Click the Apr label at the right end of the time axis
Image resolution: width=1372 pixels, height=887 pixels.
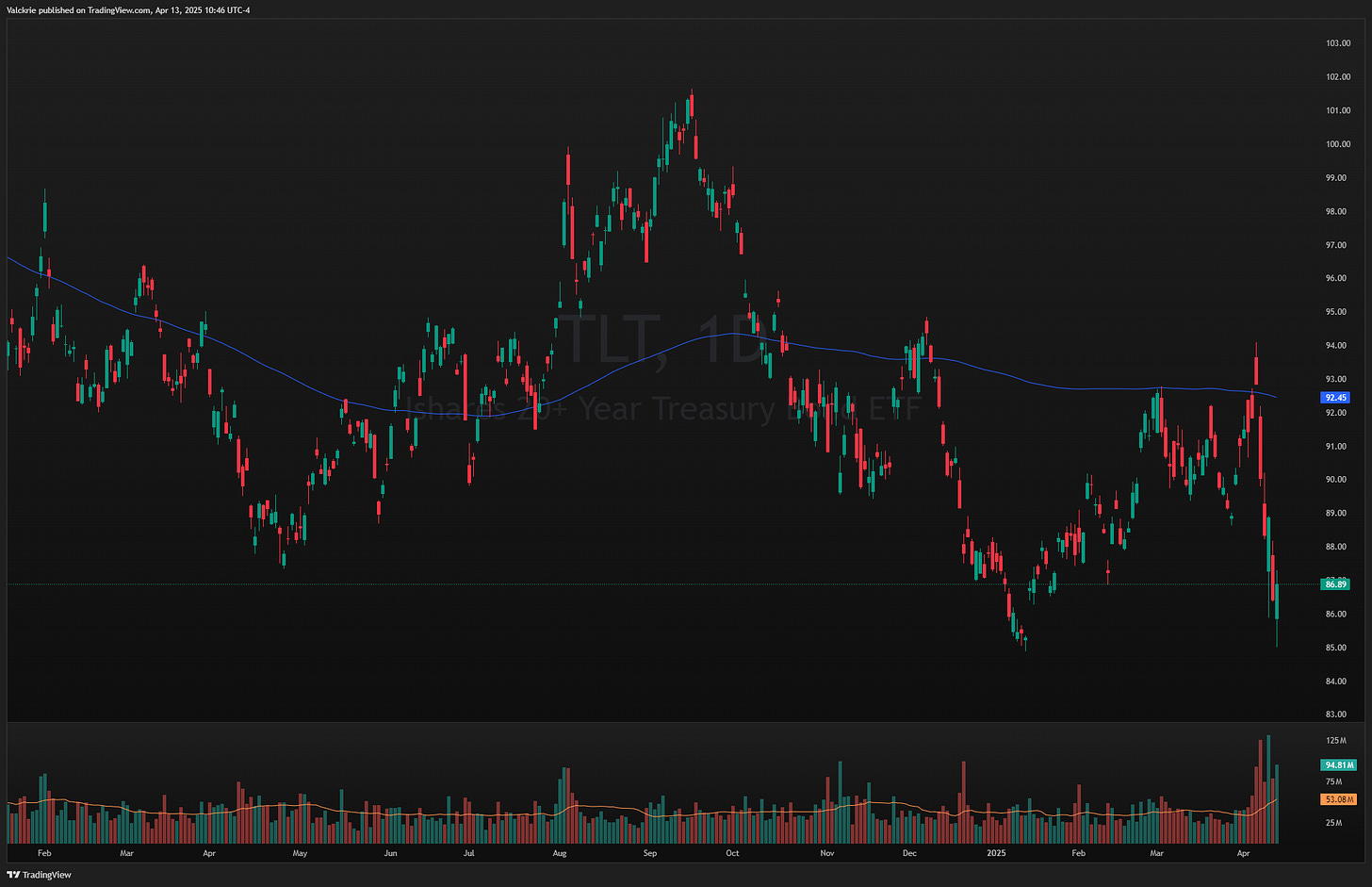[x=1244, y=853]
